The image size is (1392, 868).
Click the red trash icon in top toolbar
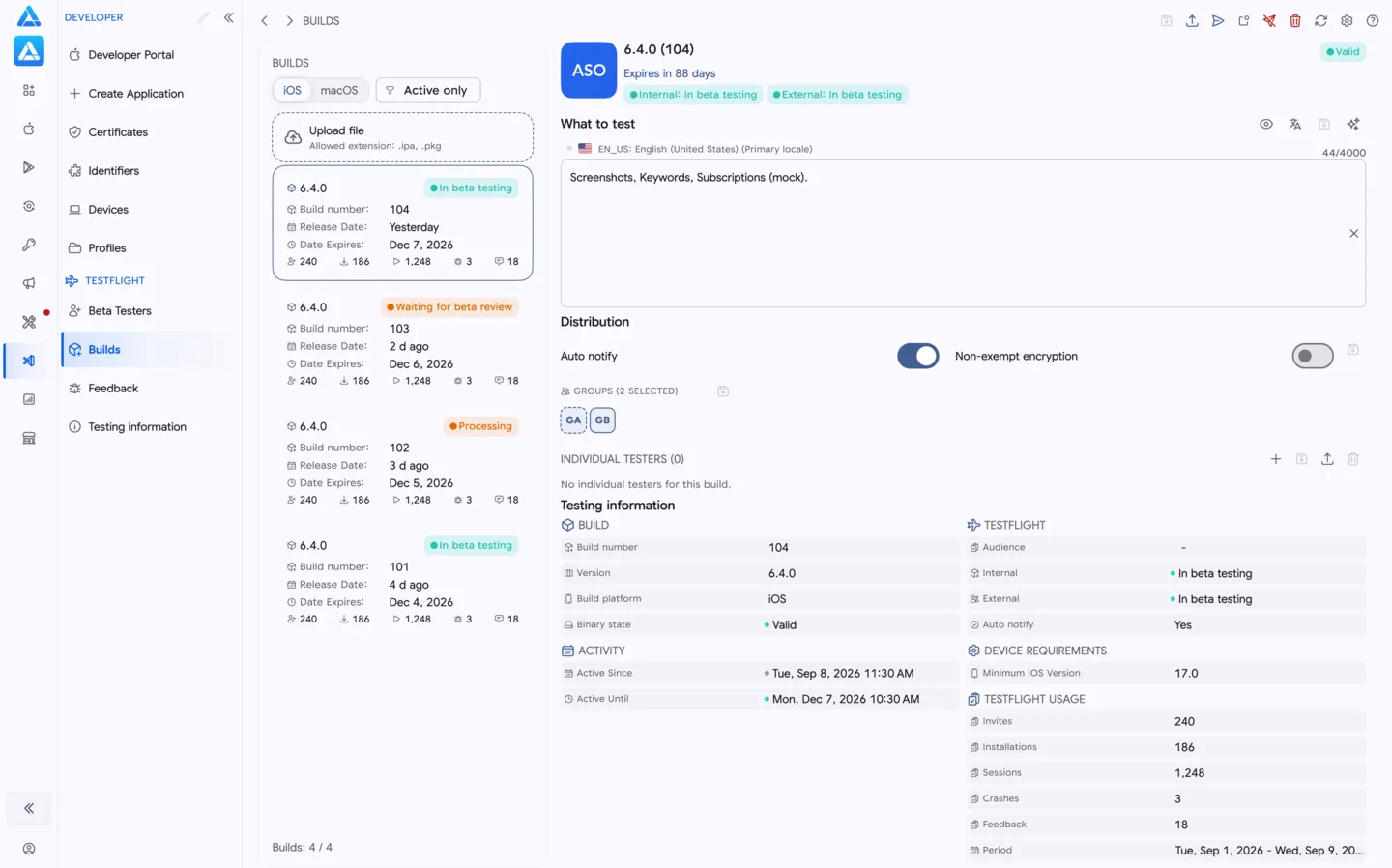click(1295, 21)
